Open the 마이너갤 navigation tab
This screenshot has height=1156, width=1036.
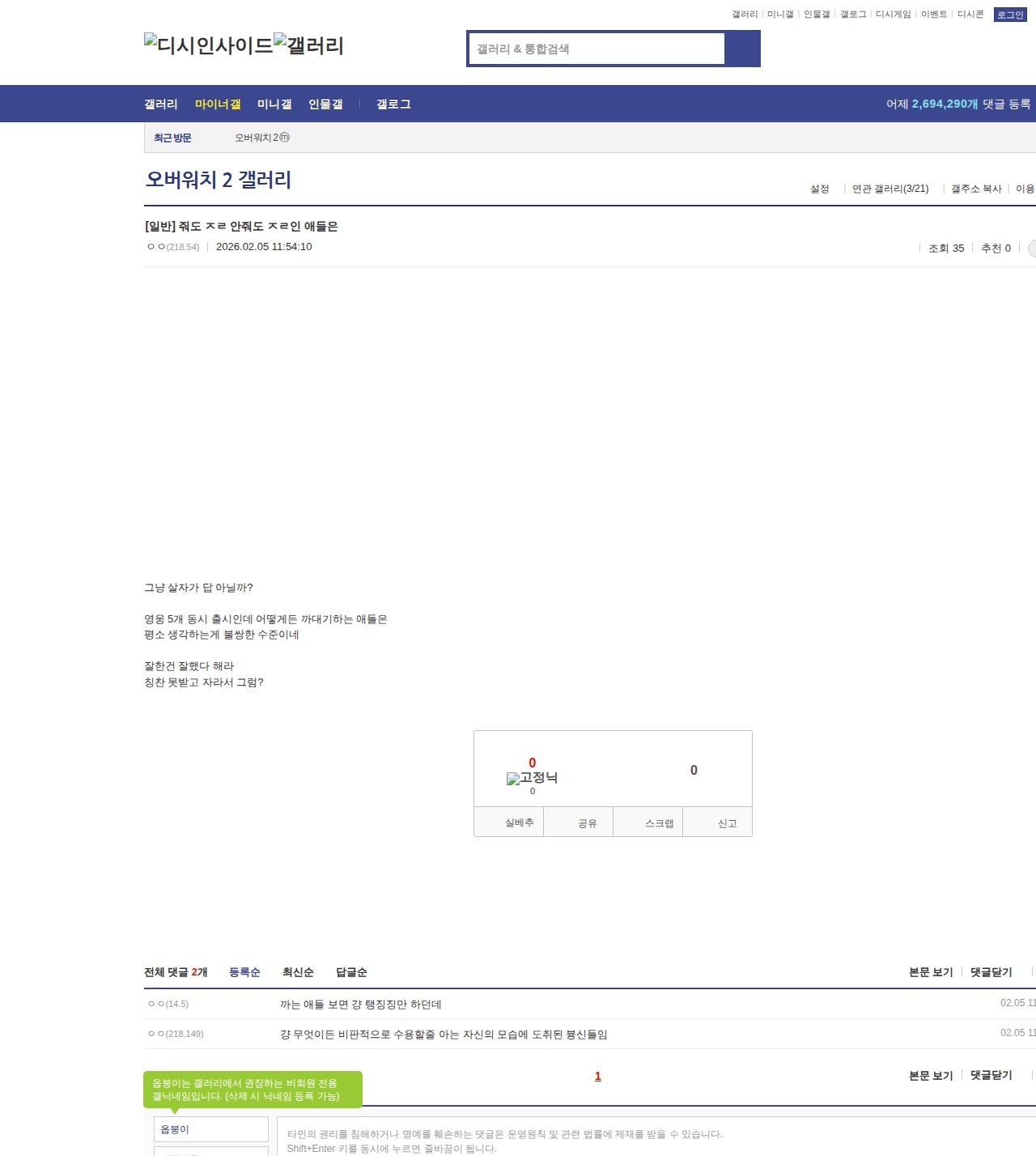(218, 104)
